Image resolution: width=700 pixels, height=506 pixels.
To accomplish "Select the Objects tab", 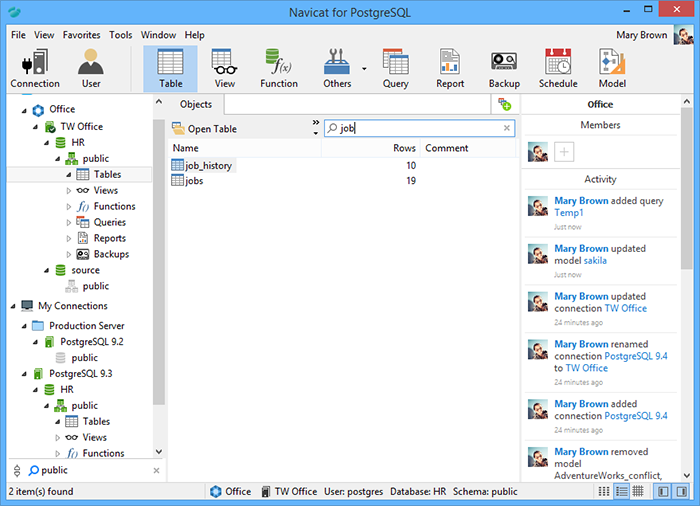I will click(196, 105).
